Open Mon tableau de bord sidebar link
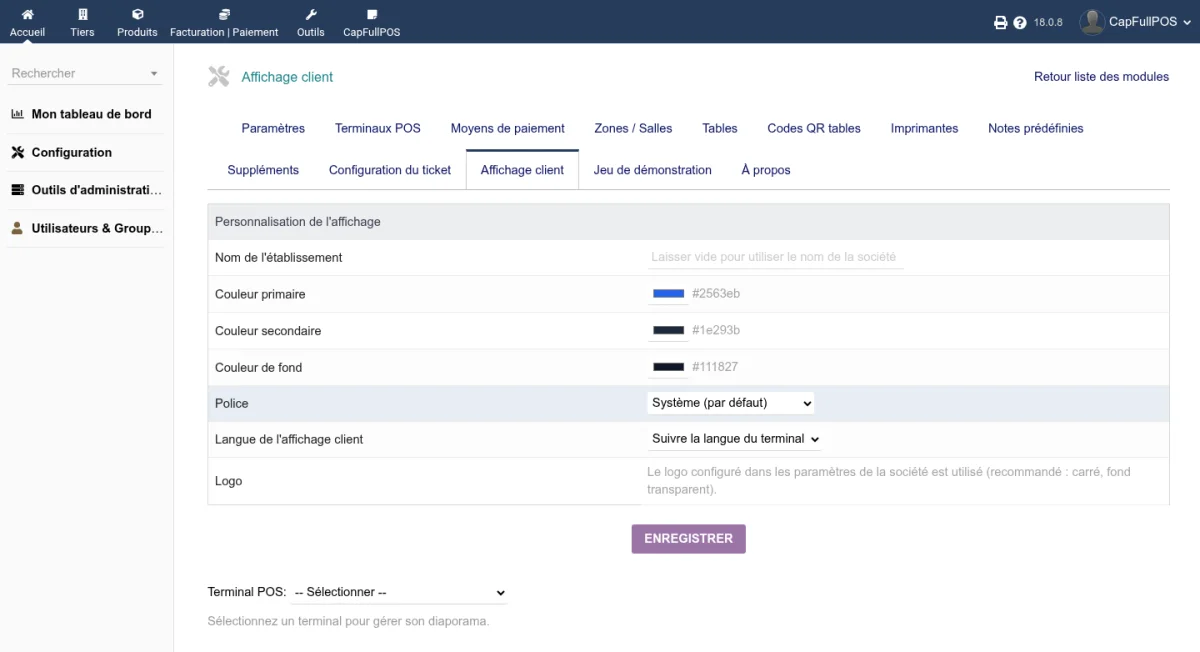Screen dimensions: 1200x652 [91, 114]
